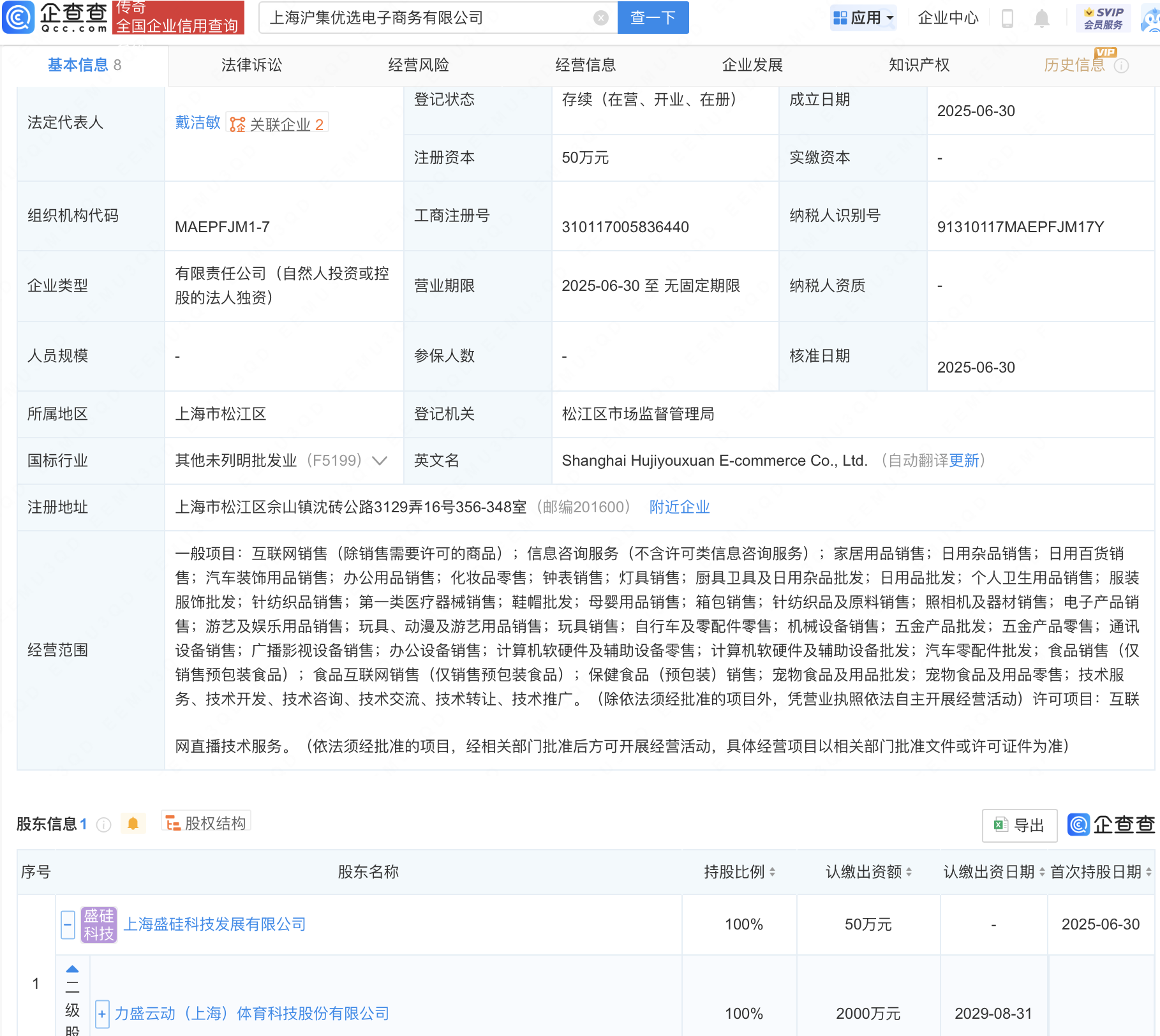
Task: Select organization code MAEPFJM1-7
Action: coord(222,227)
